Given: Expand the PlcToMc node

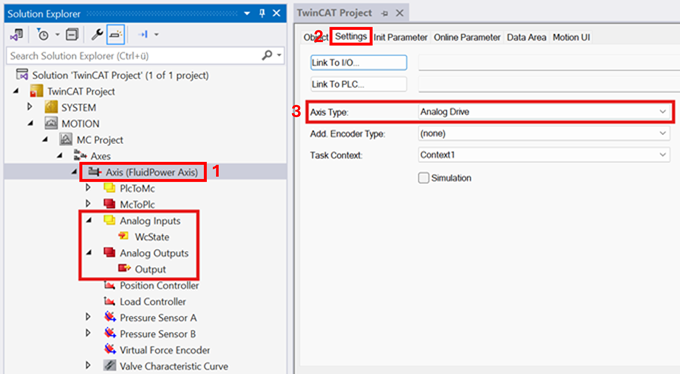Looking at the screenshot, I should point(88,187).
